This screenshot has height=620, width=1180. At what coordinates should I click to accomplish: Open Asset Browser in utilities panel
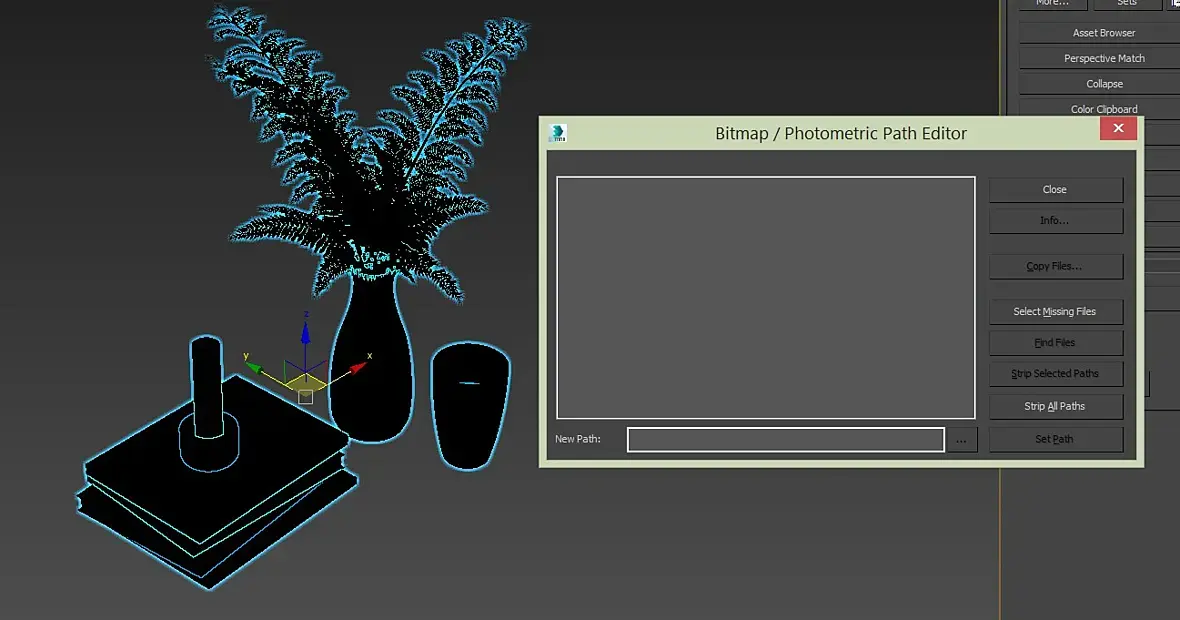point(1104,33)
